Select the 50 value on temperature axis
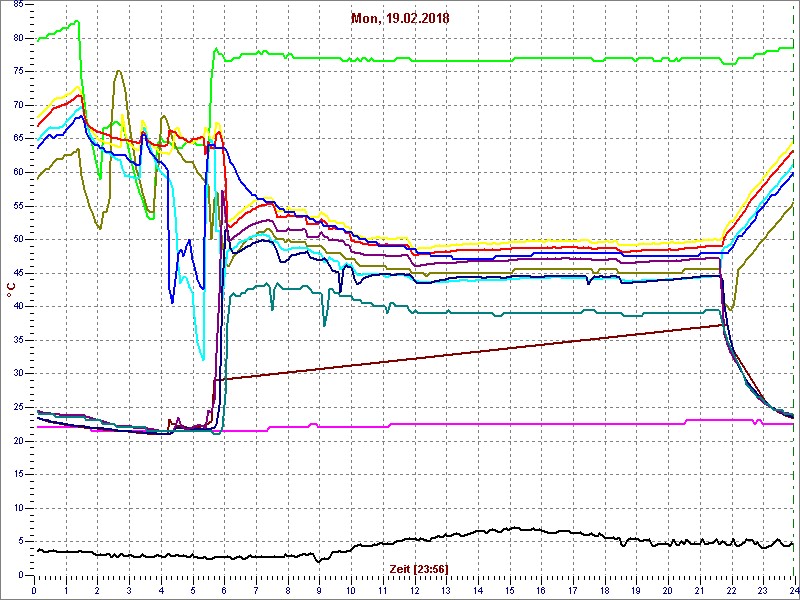Image resolution: width=800 pixels, height=600 pixels. click(17, 239)
